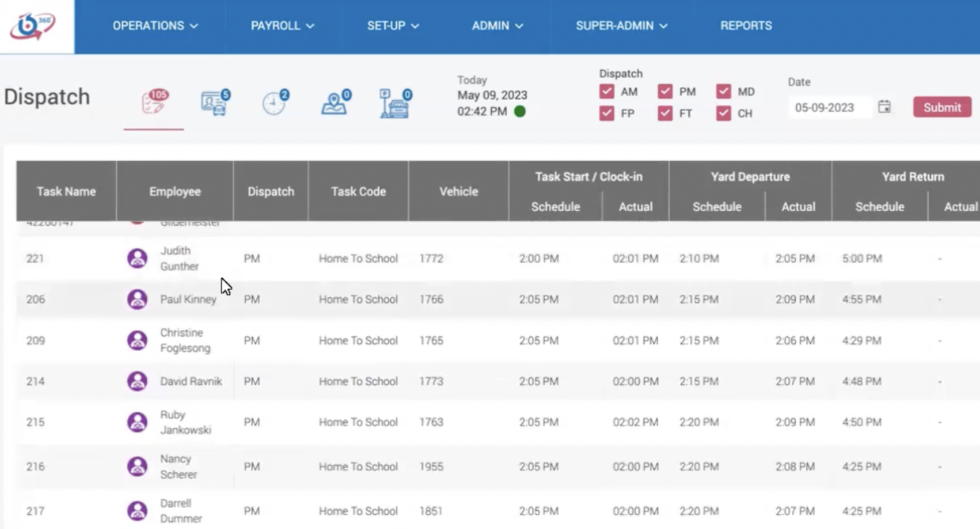Open the Set-Up menu

click(393, 26)
